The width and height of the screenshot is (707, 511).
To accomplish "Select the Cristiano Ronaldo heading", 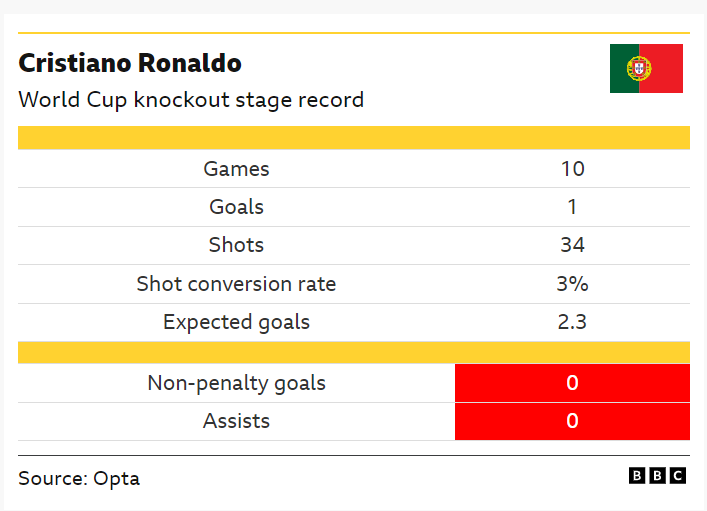I will [130, 63].
